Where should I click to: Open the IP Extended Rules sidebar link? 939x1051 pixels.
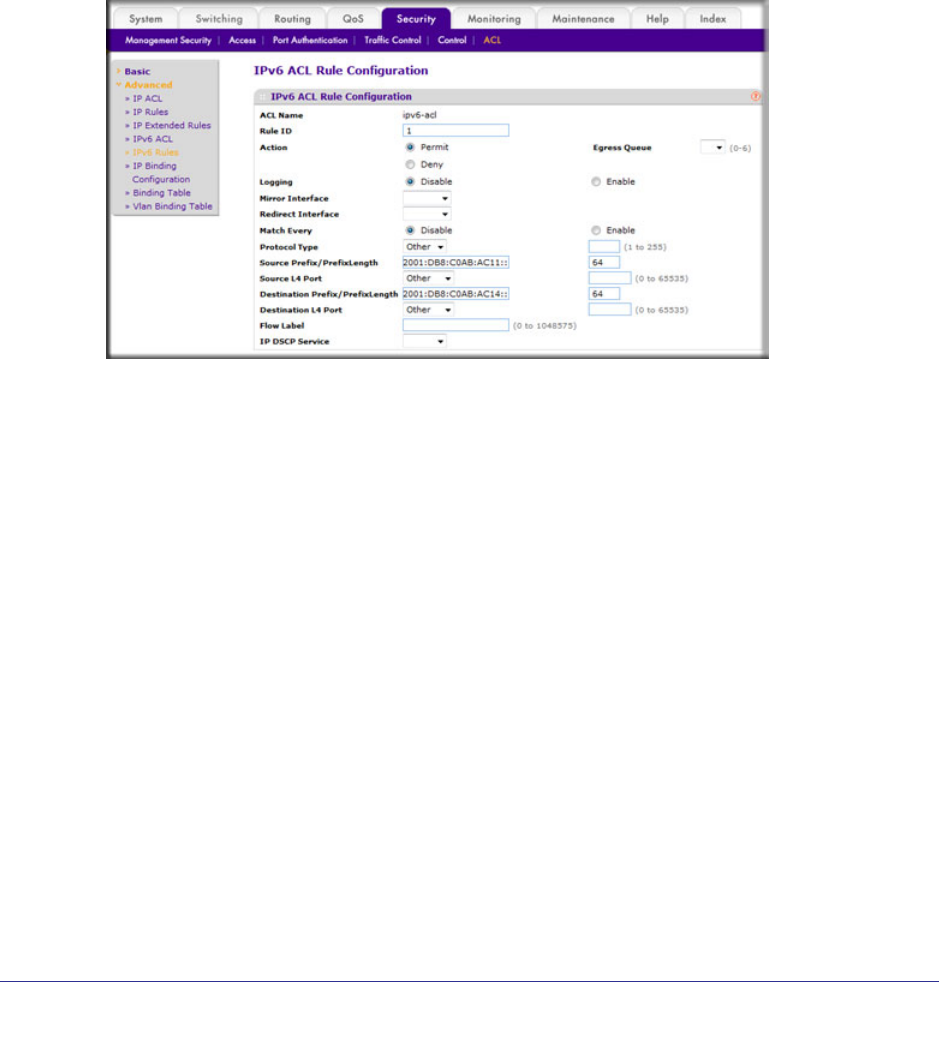171,125
